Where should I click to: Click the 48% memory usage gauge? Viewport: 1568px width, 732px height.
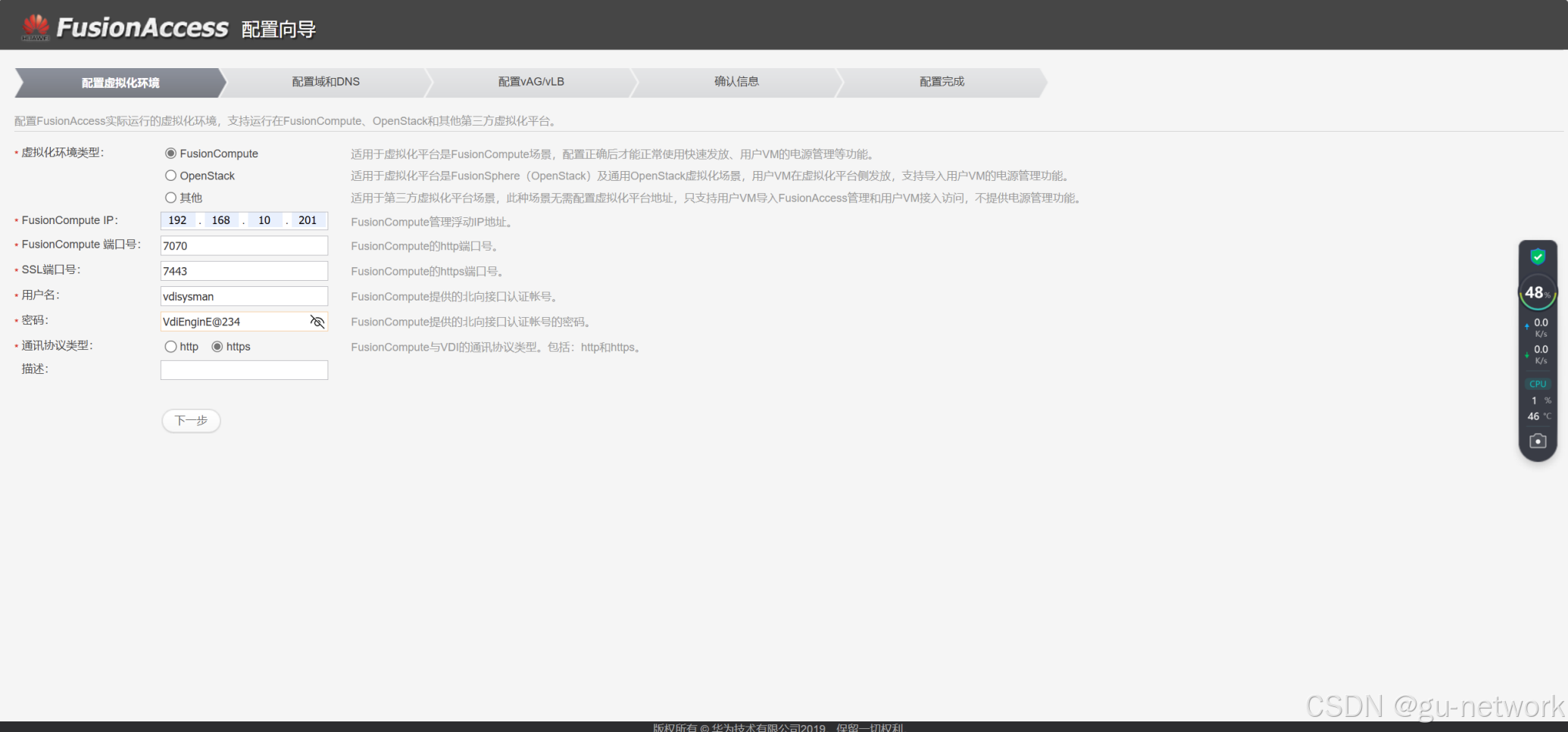point(1538,293)
